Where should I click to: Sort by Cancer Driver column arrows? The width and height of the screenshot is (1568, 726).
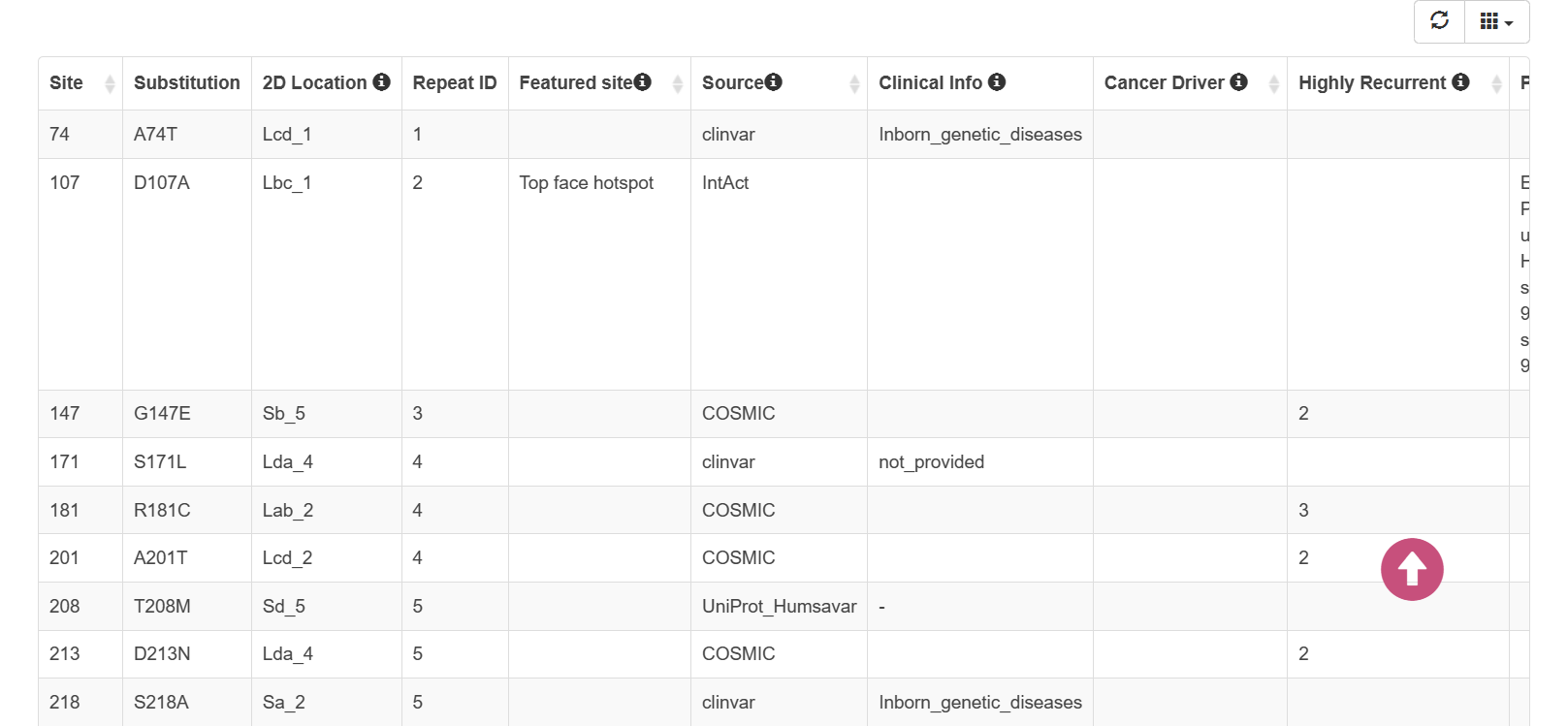[x=1274, y=84]
